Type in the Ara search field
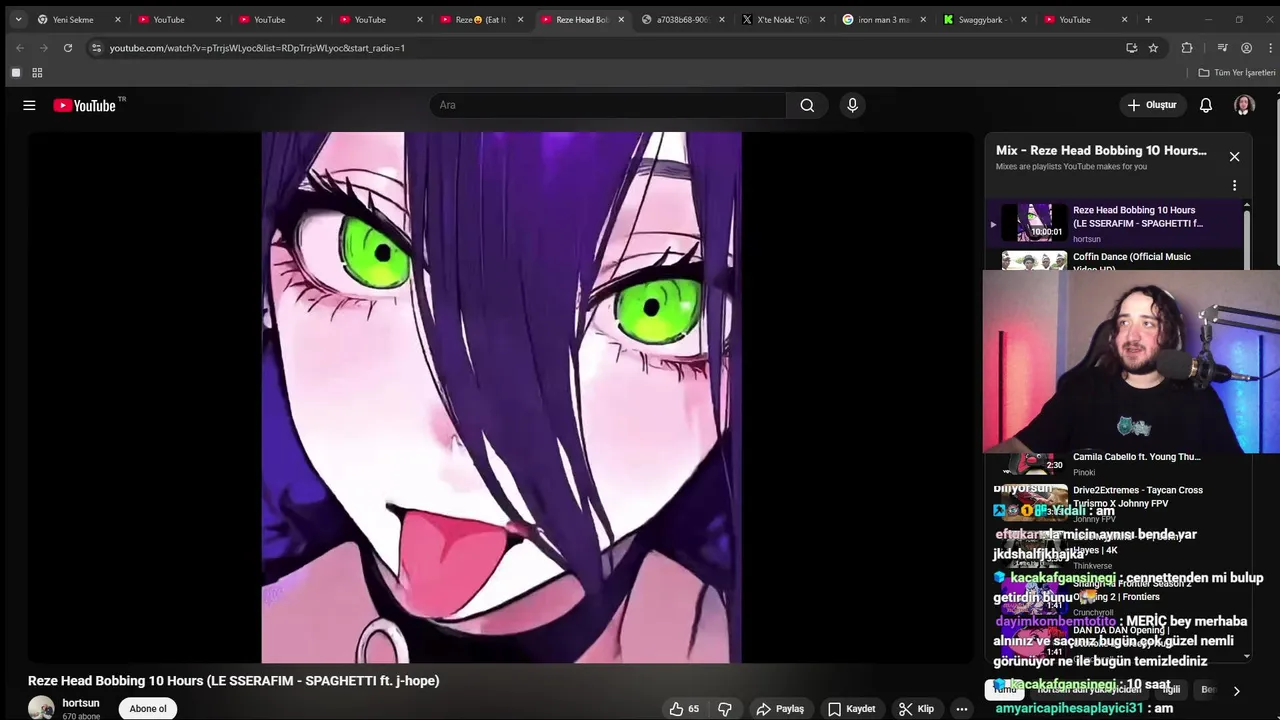Viewport: 1280px width, 720px height. click(608, 105)
